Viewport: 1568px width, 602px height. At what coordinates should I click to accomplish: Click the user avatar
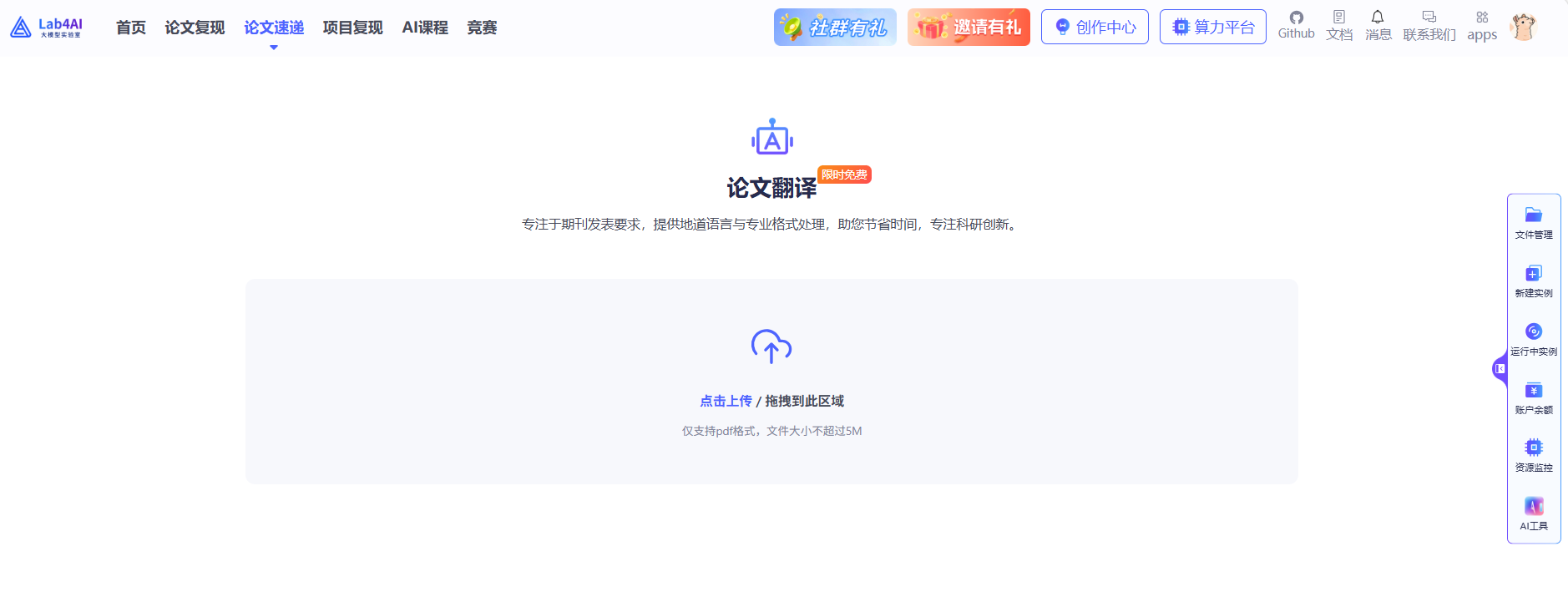(1524, 27)
